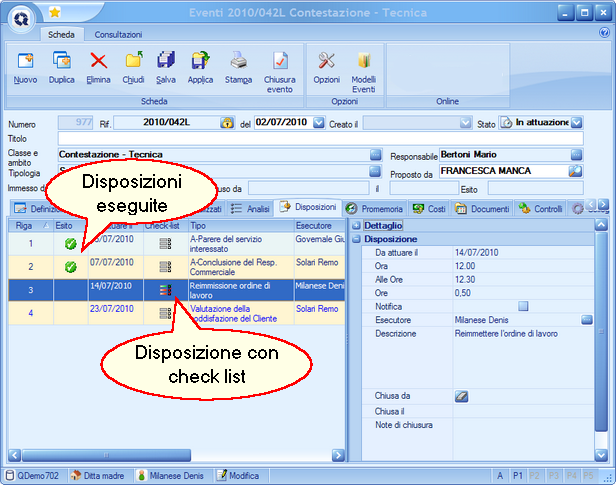Collapse the Disposizione section

point(357,240)
